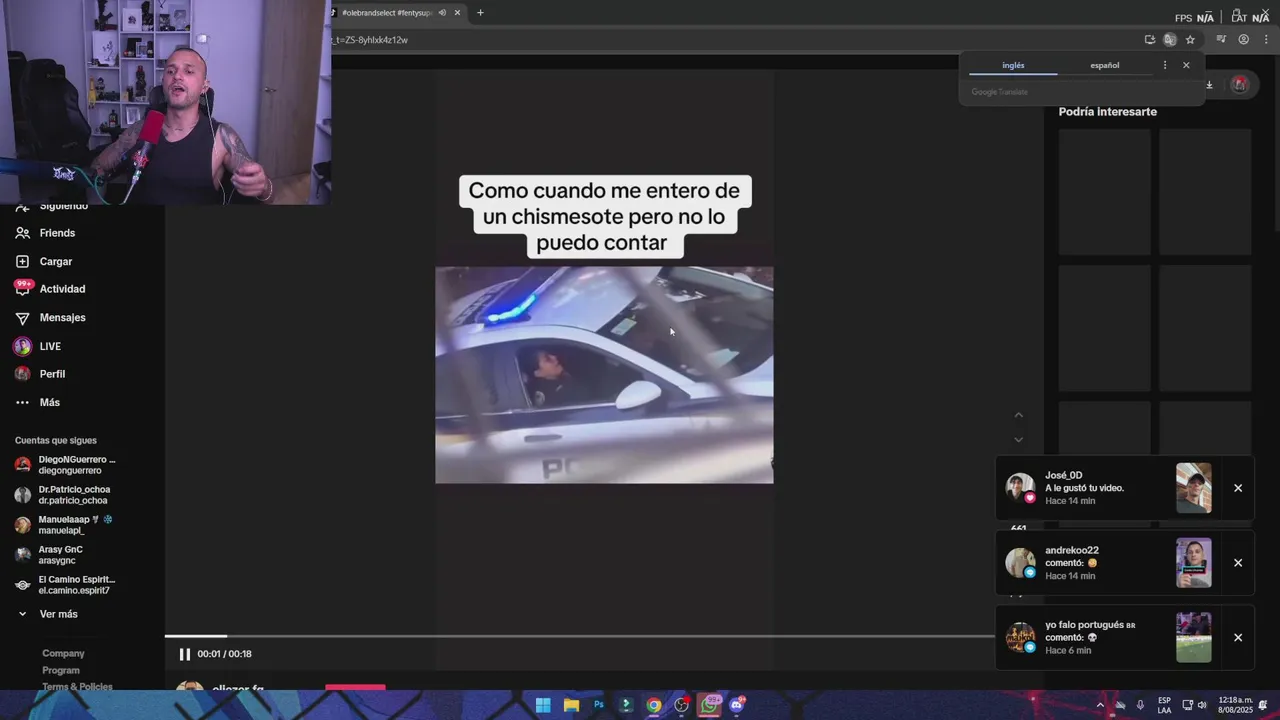Screen dimensions: 1280x720
Task: Select the español tab in Google Translate
Action: tap(1105, 65)
